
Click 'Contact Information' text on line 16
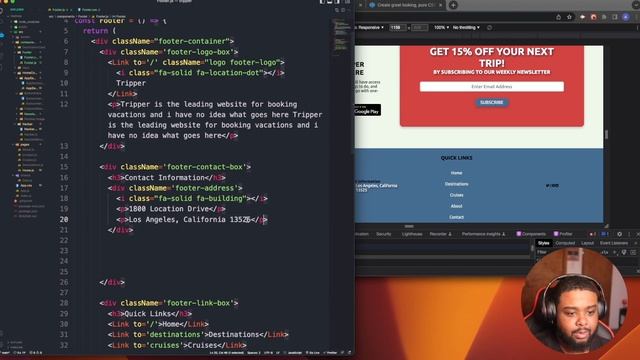point(164,178)
